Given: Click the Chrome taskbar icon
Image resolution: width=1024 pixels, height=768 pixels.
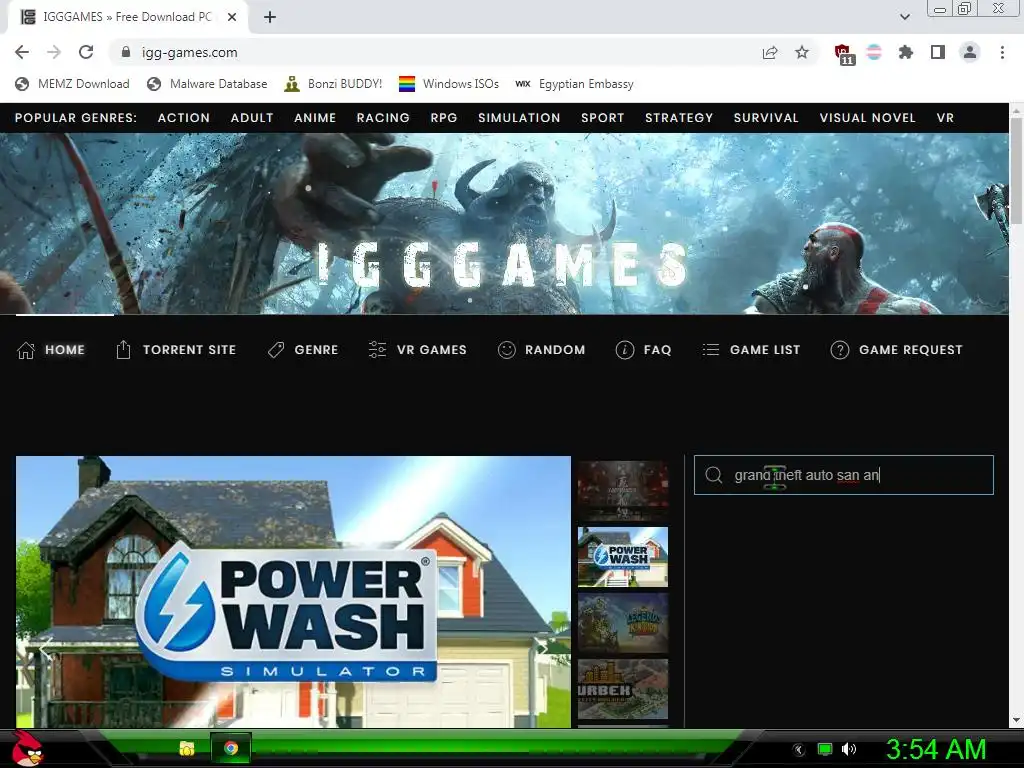Looking at the screenshot, I should point(231,748).
